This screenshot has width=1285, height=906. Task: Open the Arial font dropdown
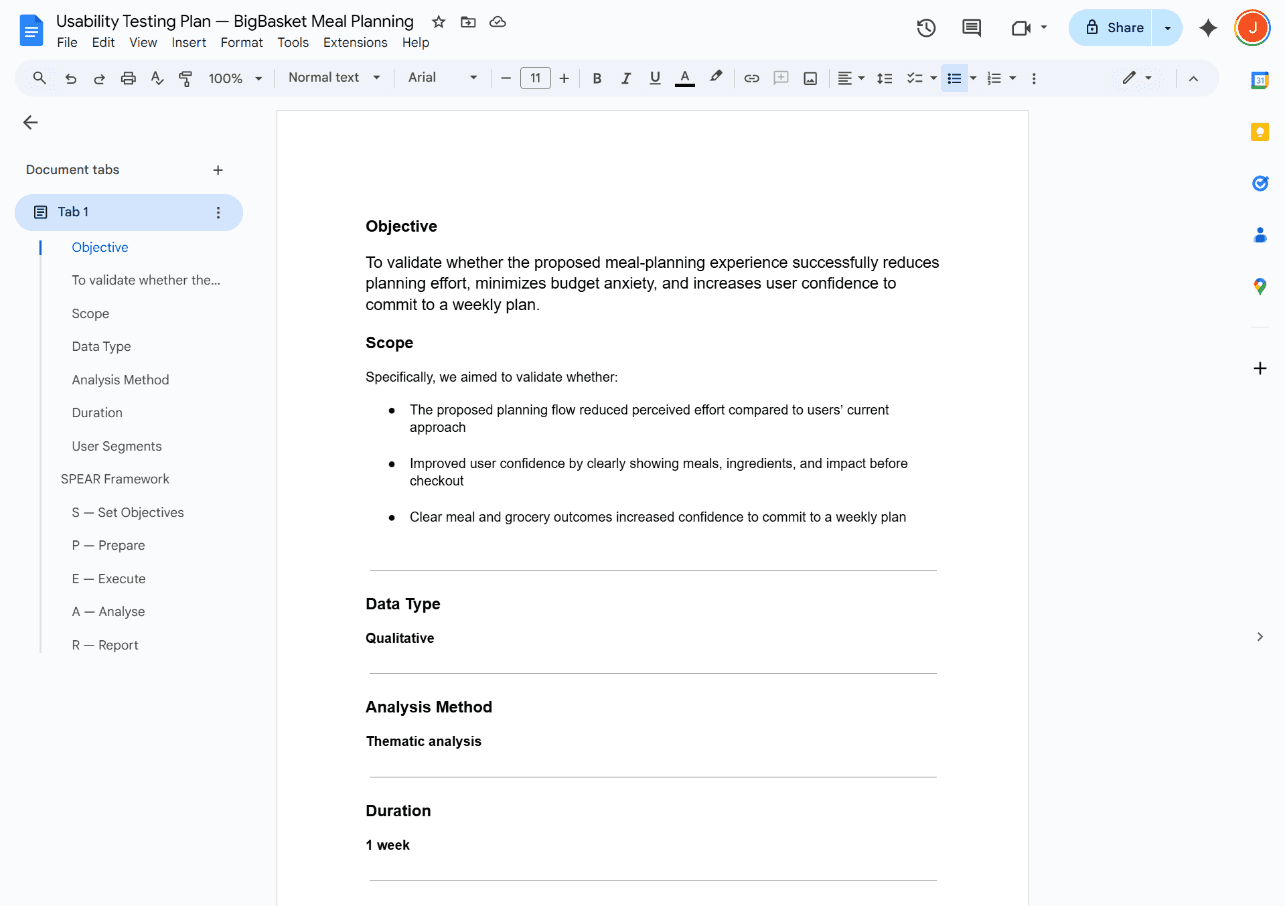(443, 78)
